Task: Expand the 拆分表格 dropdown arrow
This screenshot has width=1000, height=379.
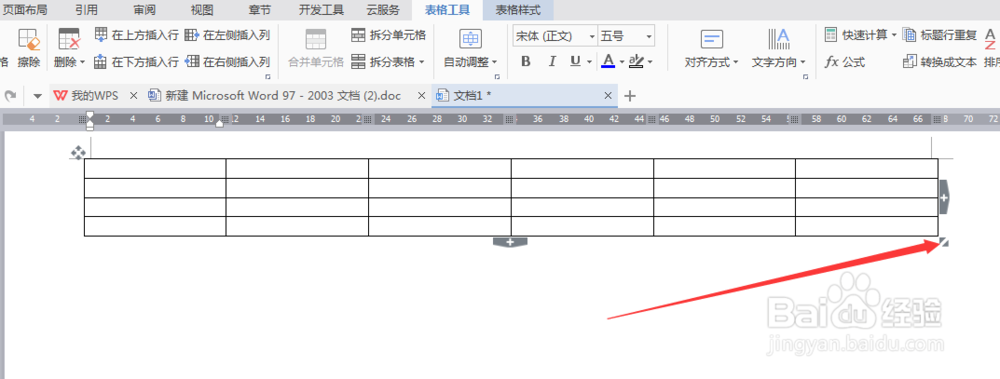Action: point(421,63)
